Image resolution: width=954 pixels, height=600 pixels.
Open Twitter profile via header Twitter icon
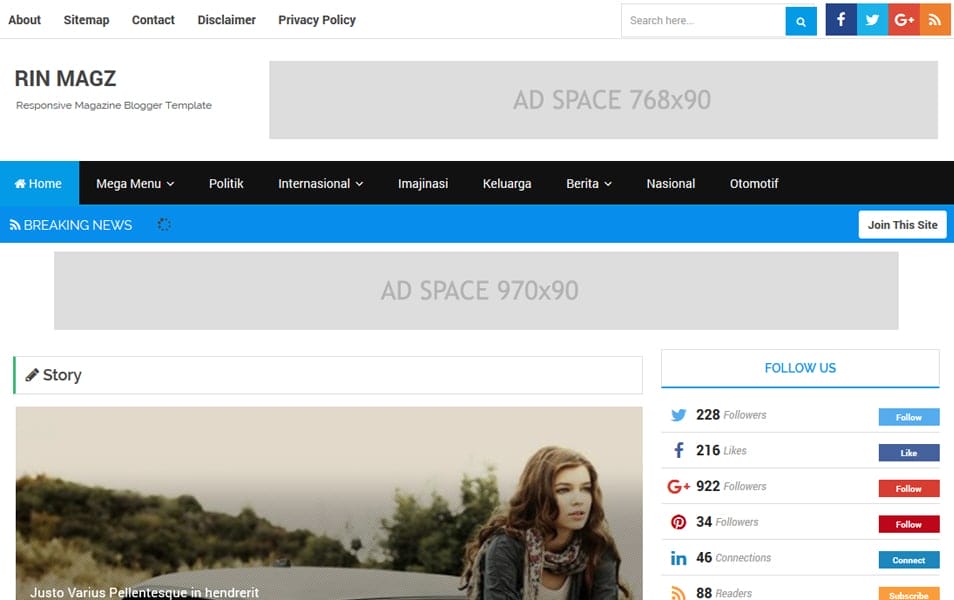coord(872,19)
